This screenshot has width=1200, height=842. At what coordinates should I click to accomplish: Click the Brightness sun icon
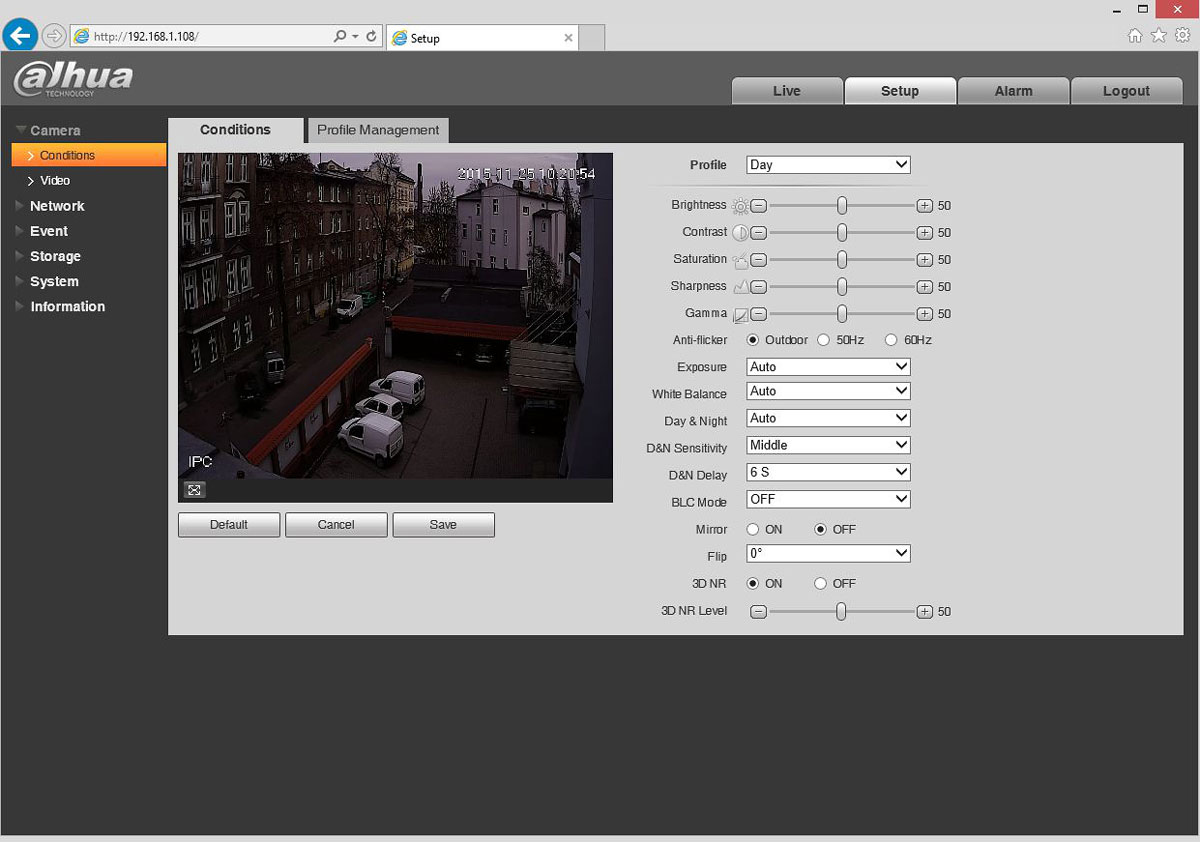tap(740, 206)
